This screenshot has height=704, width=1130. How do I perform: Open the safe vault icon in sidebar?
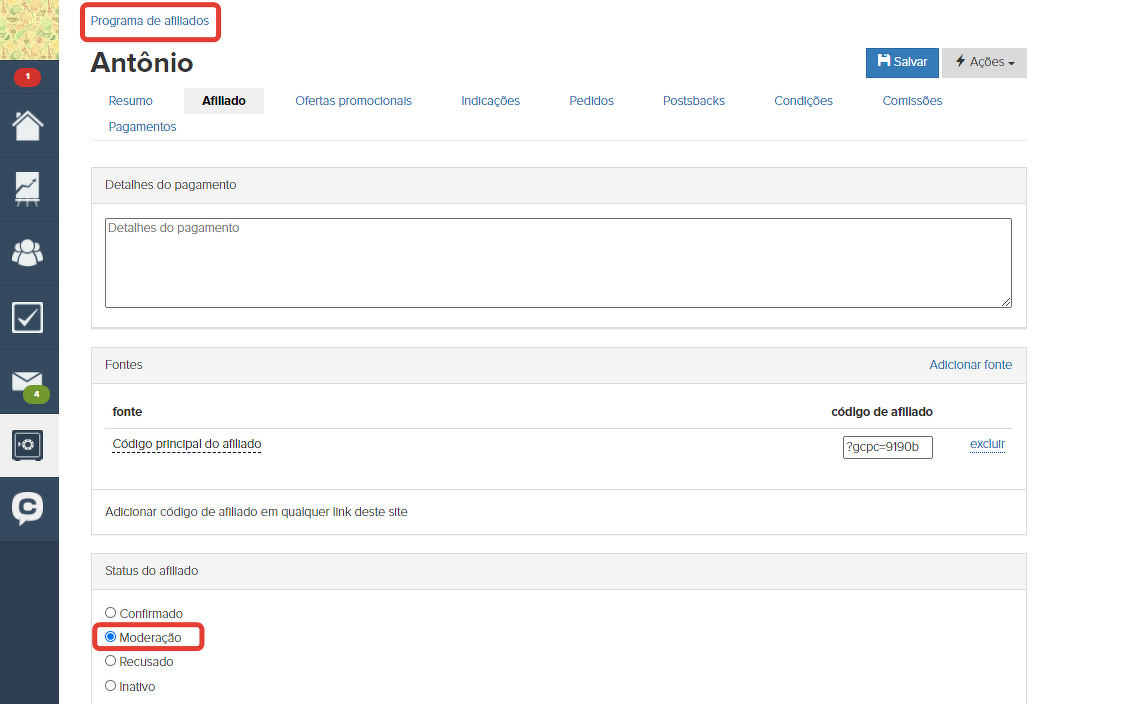tap(28, 445)
